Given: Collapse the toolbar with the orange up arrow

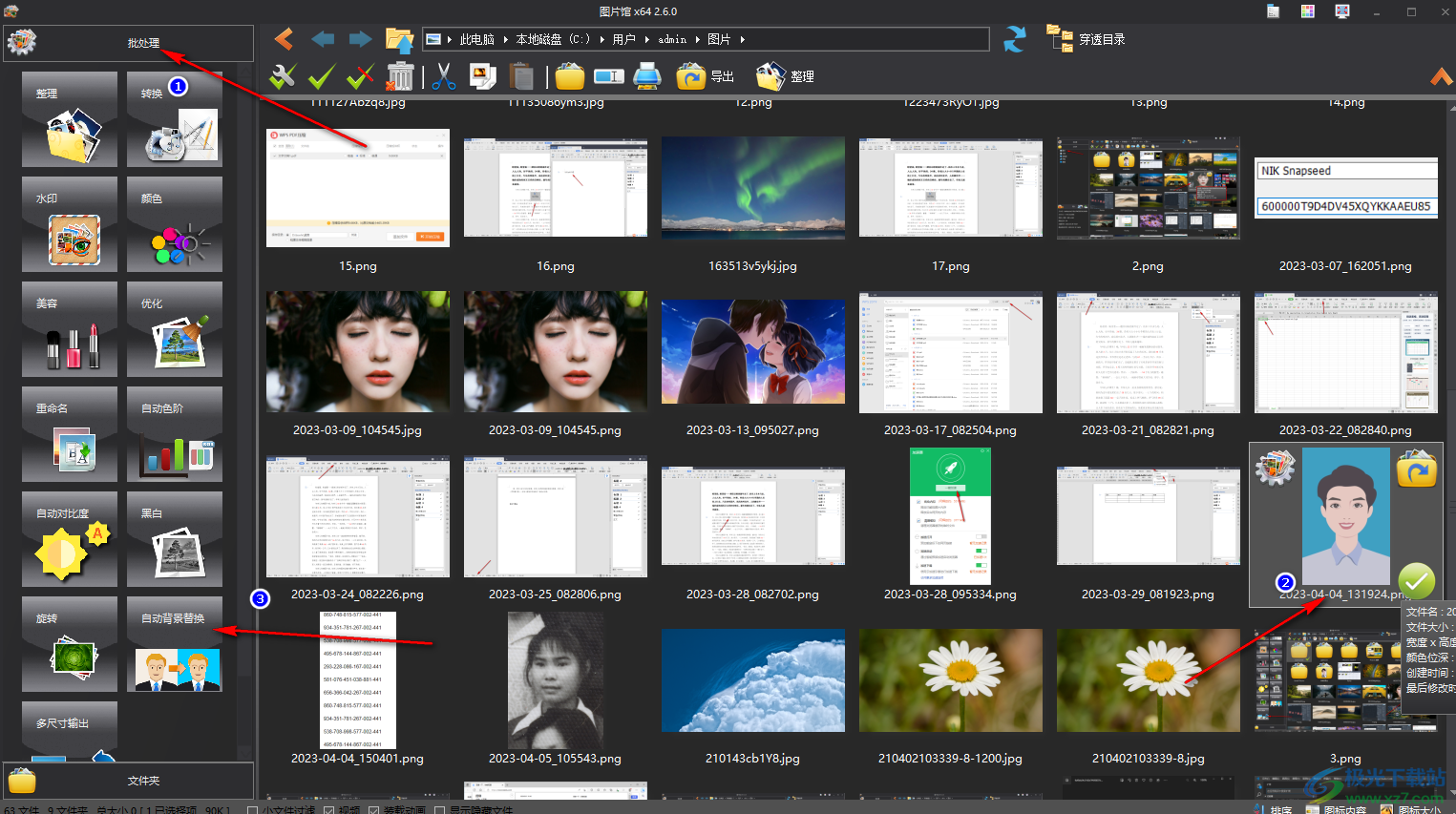Looking at the screenshot, I should point(1442,76).
